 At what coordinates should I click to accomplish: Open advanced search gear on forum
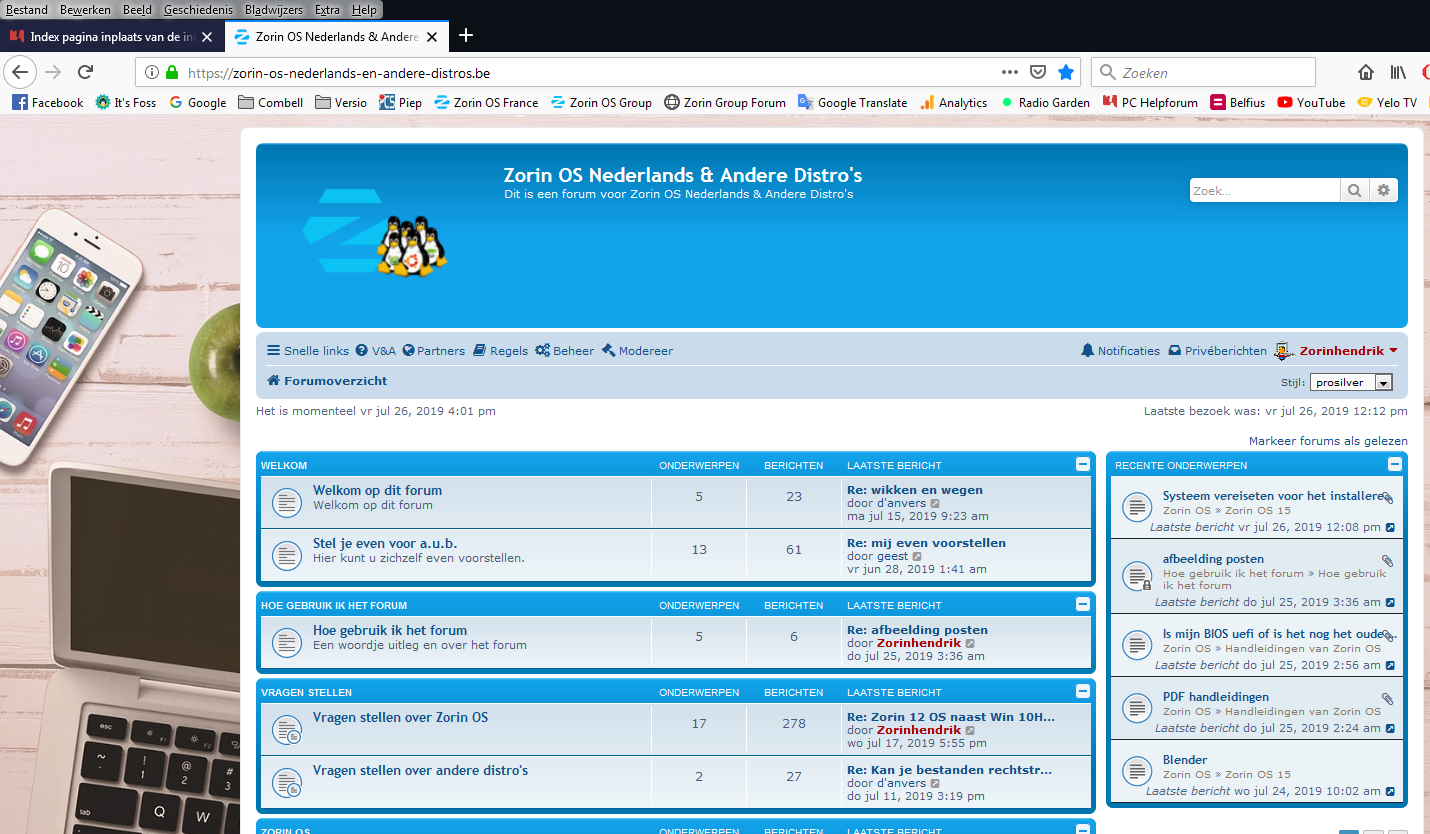(1384, 190)
